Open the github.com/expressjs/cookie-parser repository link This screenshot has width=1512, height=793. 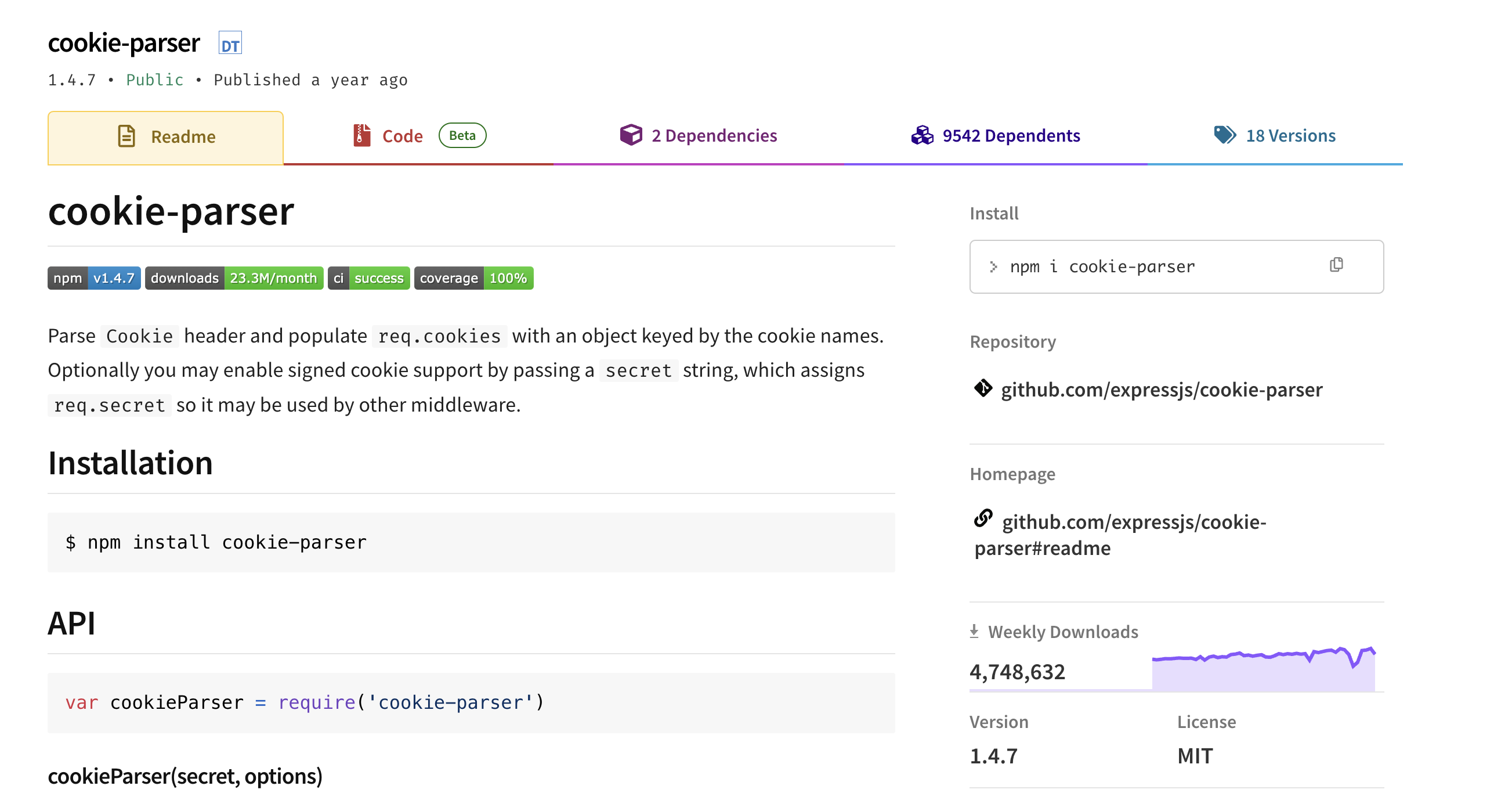pyautogui.click(x=1161, y=390)
